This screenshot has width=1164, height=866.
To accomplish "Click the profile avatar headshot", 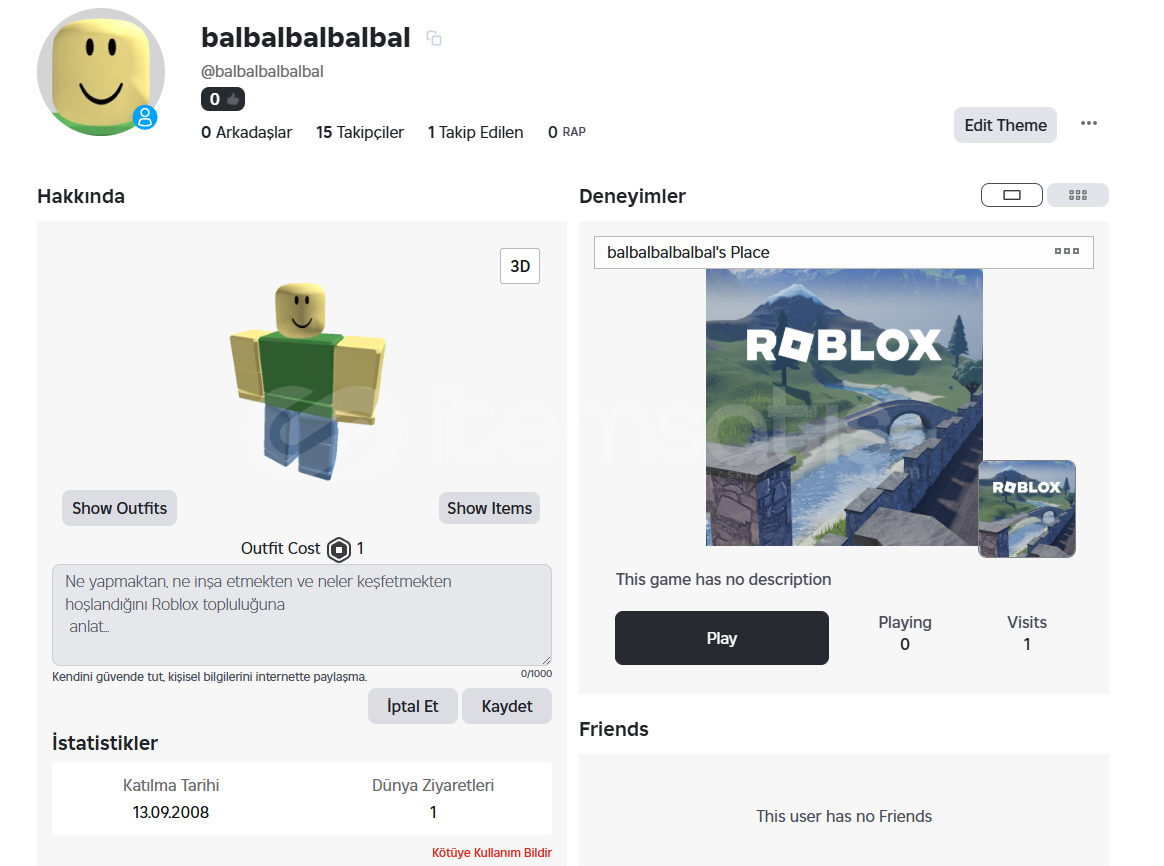I will (x=101, y=72).
